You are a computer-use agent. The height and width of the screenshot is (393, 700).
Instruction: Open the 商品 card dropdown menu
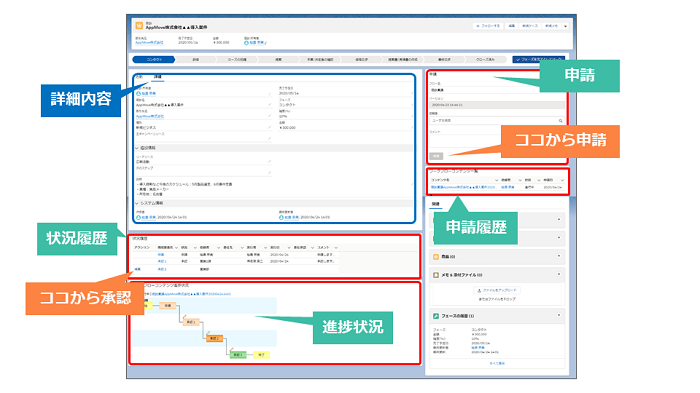click(x=559, y=256)
